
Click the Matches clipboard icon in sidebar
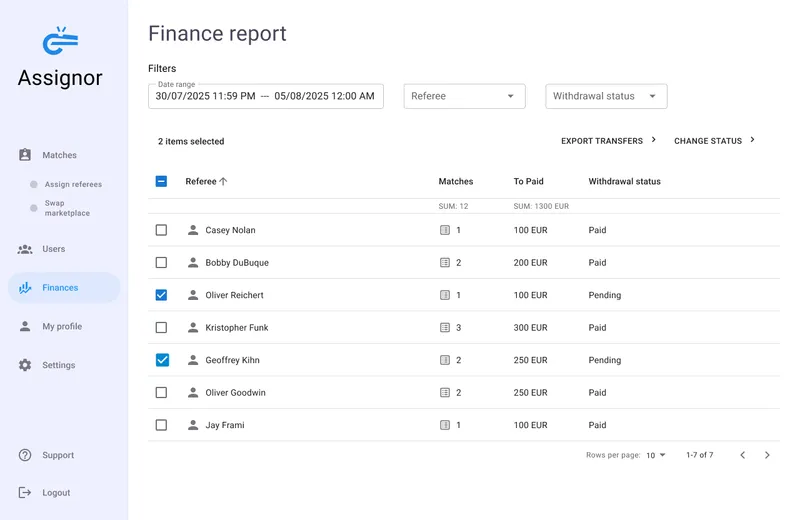(x=24, y=155)
